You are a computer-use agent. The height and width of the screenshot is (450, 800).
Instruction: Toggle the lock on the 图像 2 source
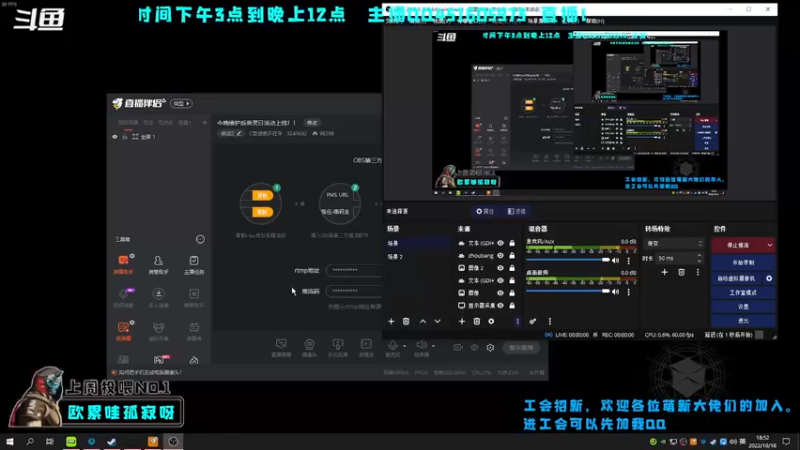point(512,268)
